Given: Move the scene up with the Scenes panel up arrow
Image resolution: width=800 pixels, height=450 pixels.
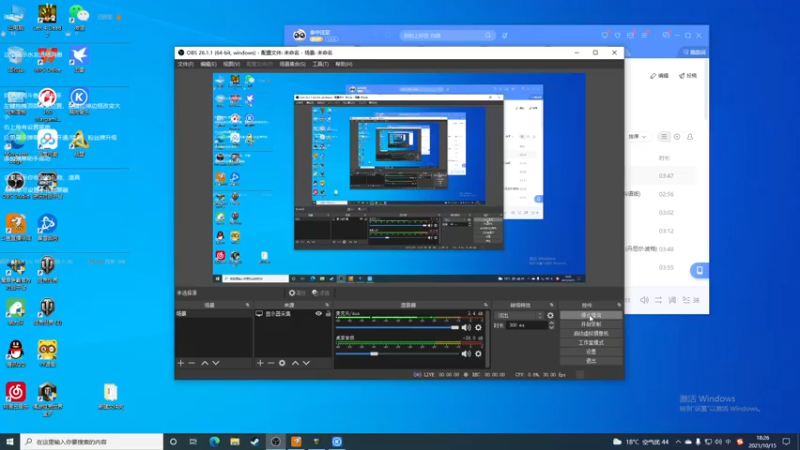Looking at the screenshot, I should pyautogui.click(x=205, y=363).
